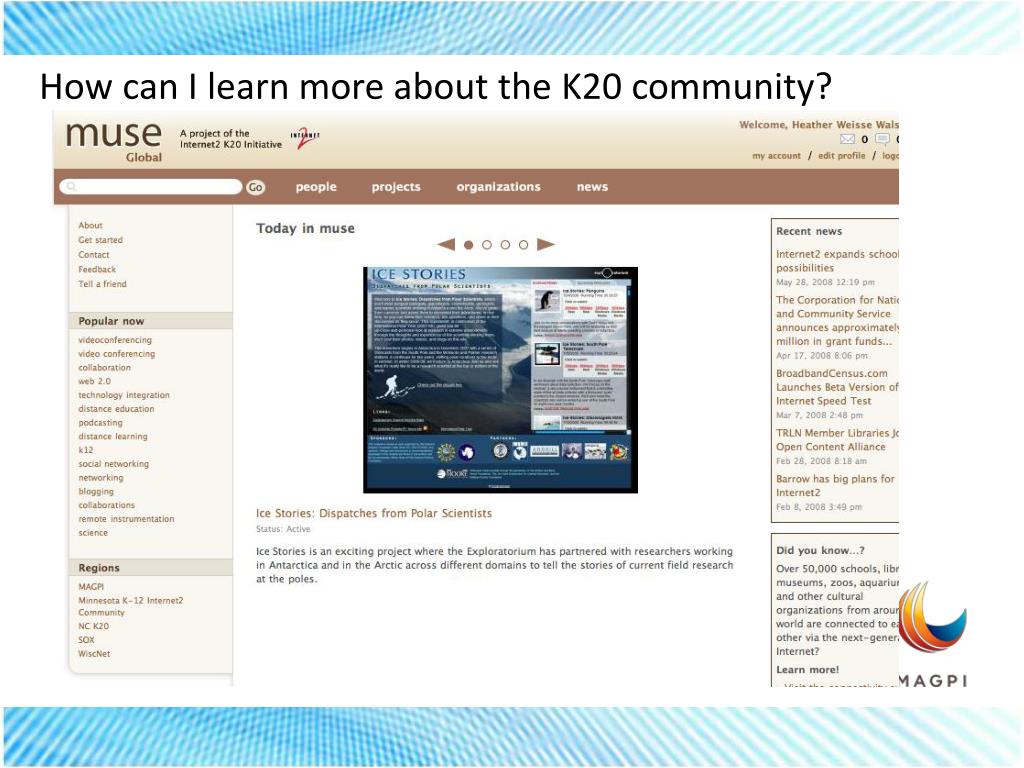Open the About sidebar link
Image resolution: width=1024 pixels, height=768 pixels.
tap(90, 225)
